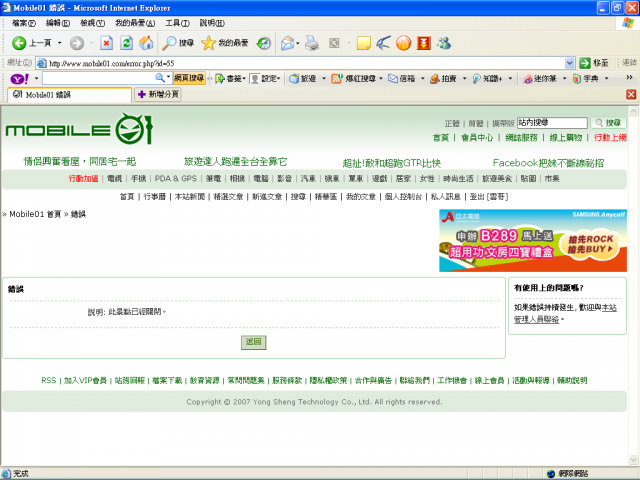Screen dimensions: 640x480
Task: Expand the address bar URL dropdown
Action: coord(569,63)
